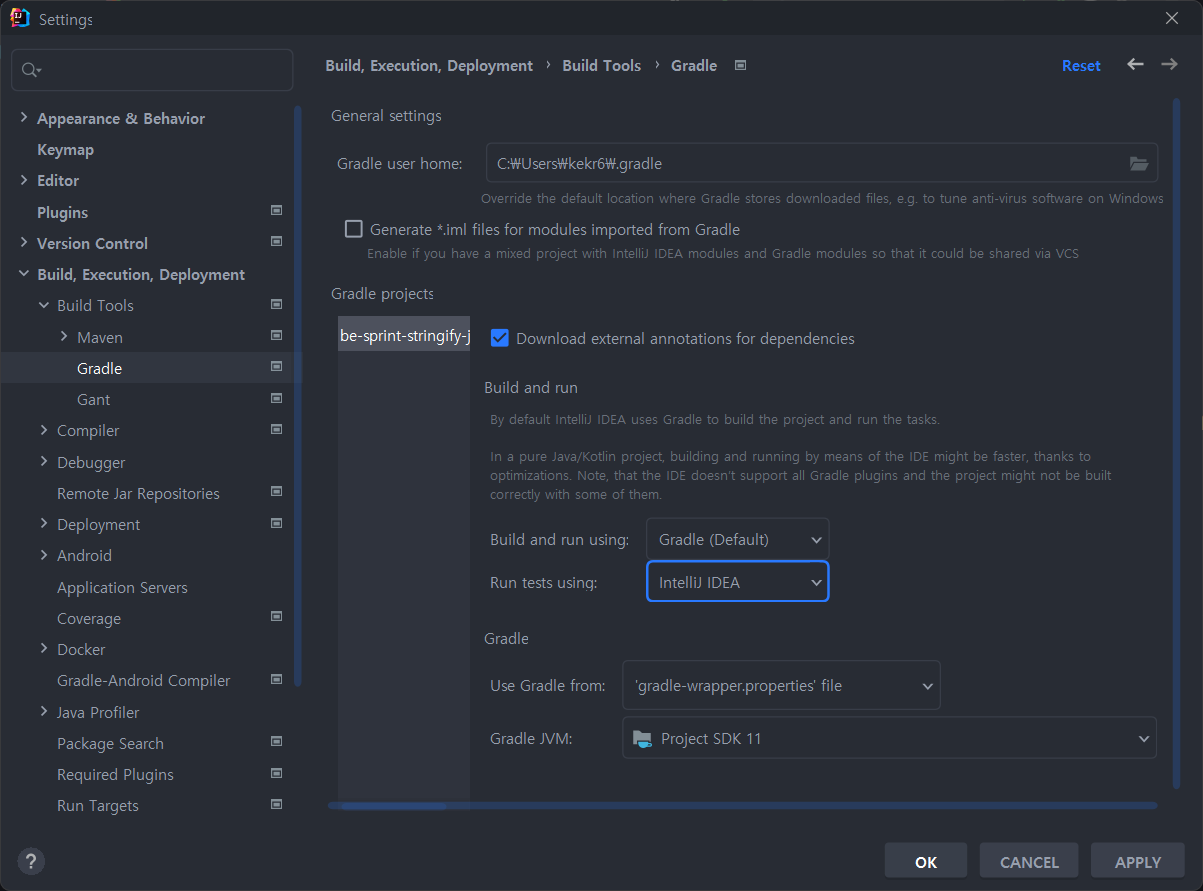This screenshot has width=1203, height=891.
Task: Click project-level icon beside Plugins
Action: [x=277, y=211]
